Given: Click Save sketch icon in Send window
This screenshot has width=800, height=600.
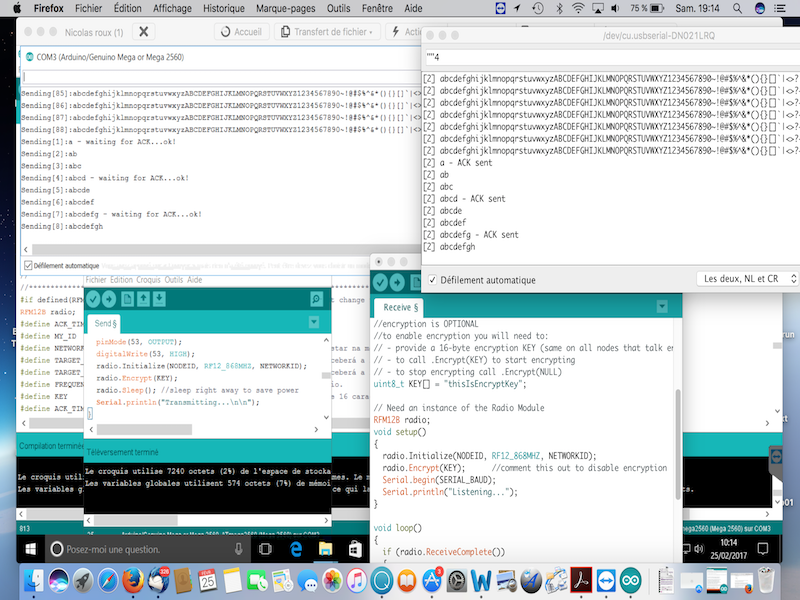Looking at the screenshot, I should pos(160,299).
